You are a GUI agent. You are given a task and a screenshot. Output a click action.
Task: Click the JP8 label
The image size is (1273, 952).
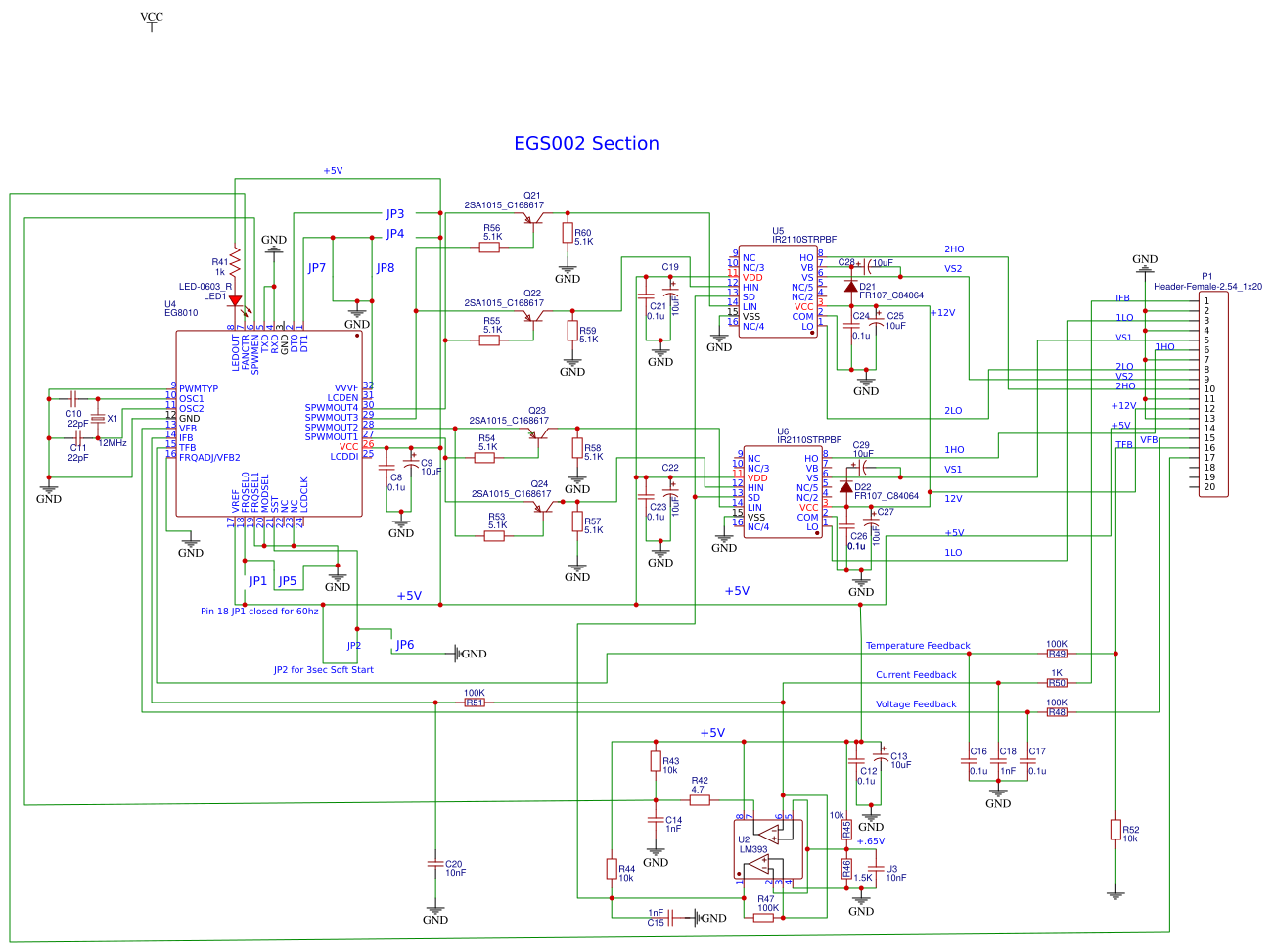[x=386, y=268]
